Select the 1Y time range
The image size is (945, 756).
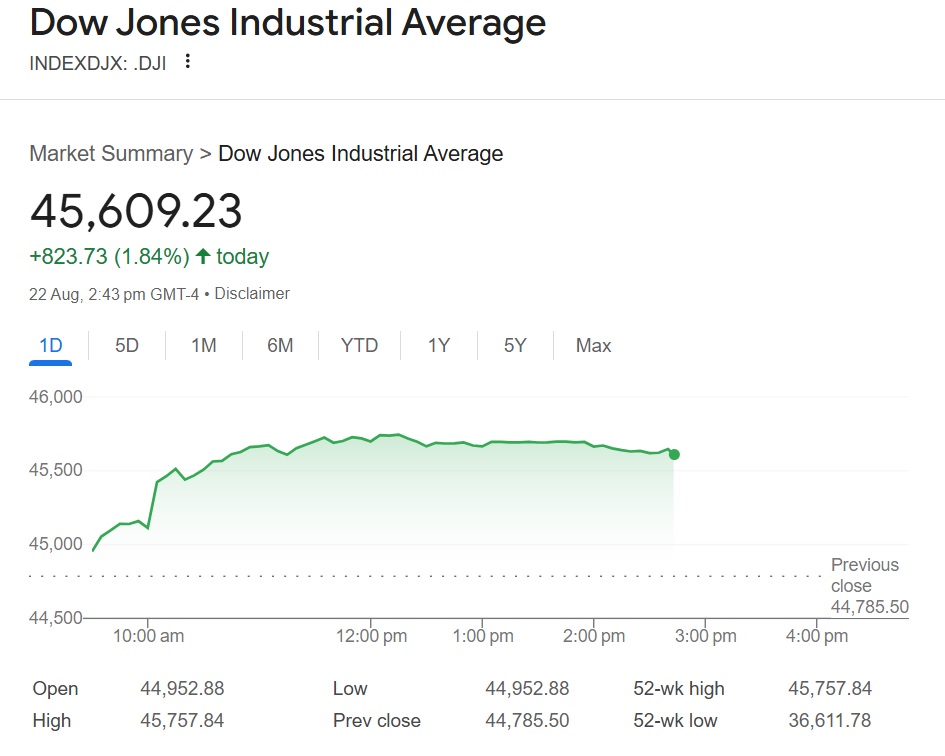pos(437,345)
